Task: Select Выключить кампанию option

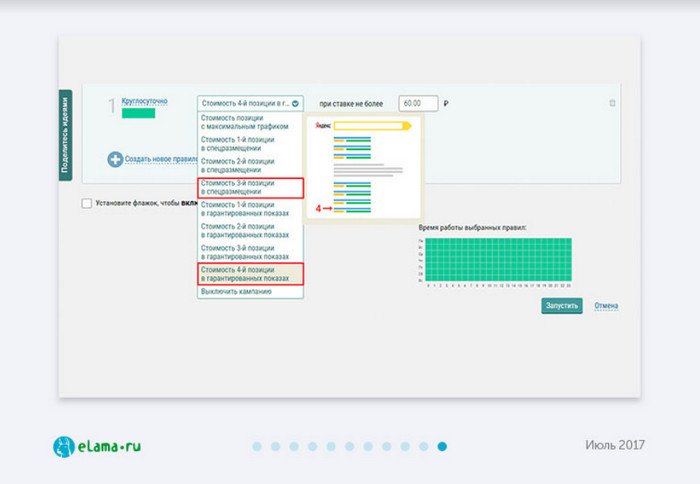Action: point(250,292)
